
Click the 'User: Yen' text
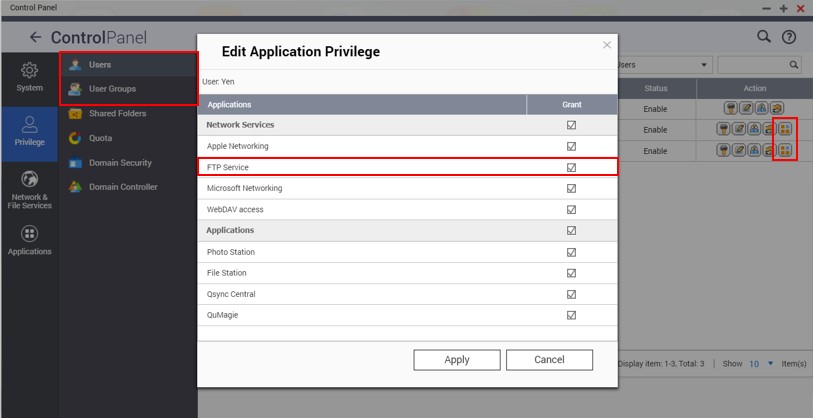pyautogui.click(x=218, y=81)
